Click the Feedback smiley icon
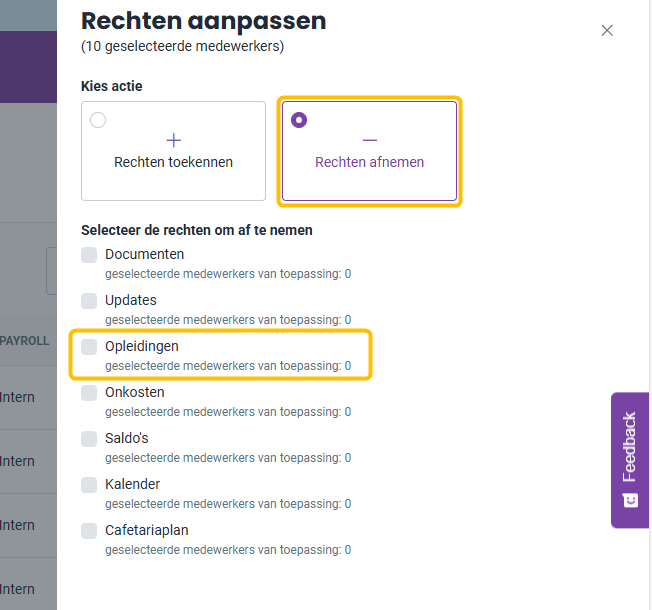The height and width of the screenshot is (610, 652). [630, 499]
